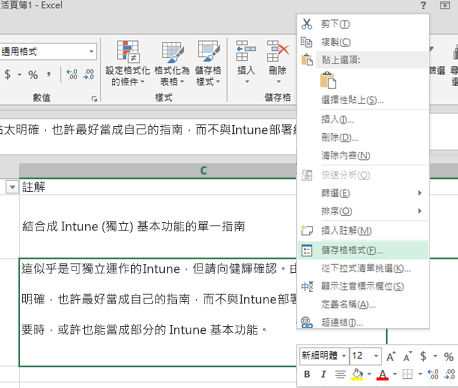Toggle Bold in mini toolbar
Viewport: 458px width, 388px height.
pos(307,374)
